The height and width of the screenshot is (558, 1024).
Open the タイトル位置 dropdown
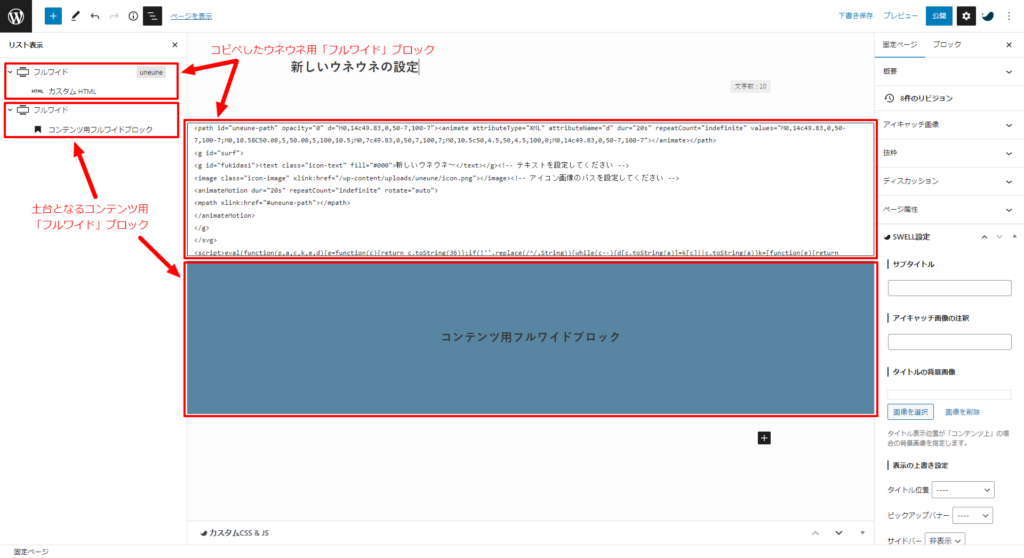pyautogui.click(x=963, y=490)
